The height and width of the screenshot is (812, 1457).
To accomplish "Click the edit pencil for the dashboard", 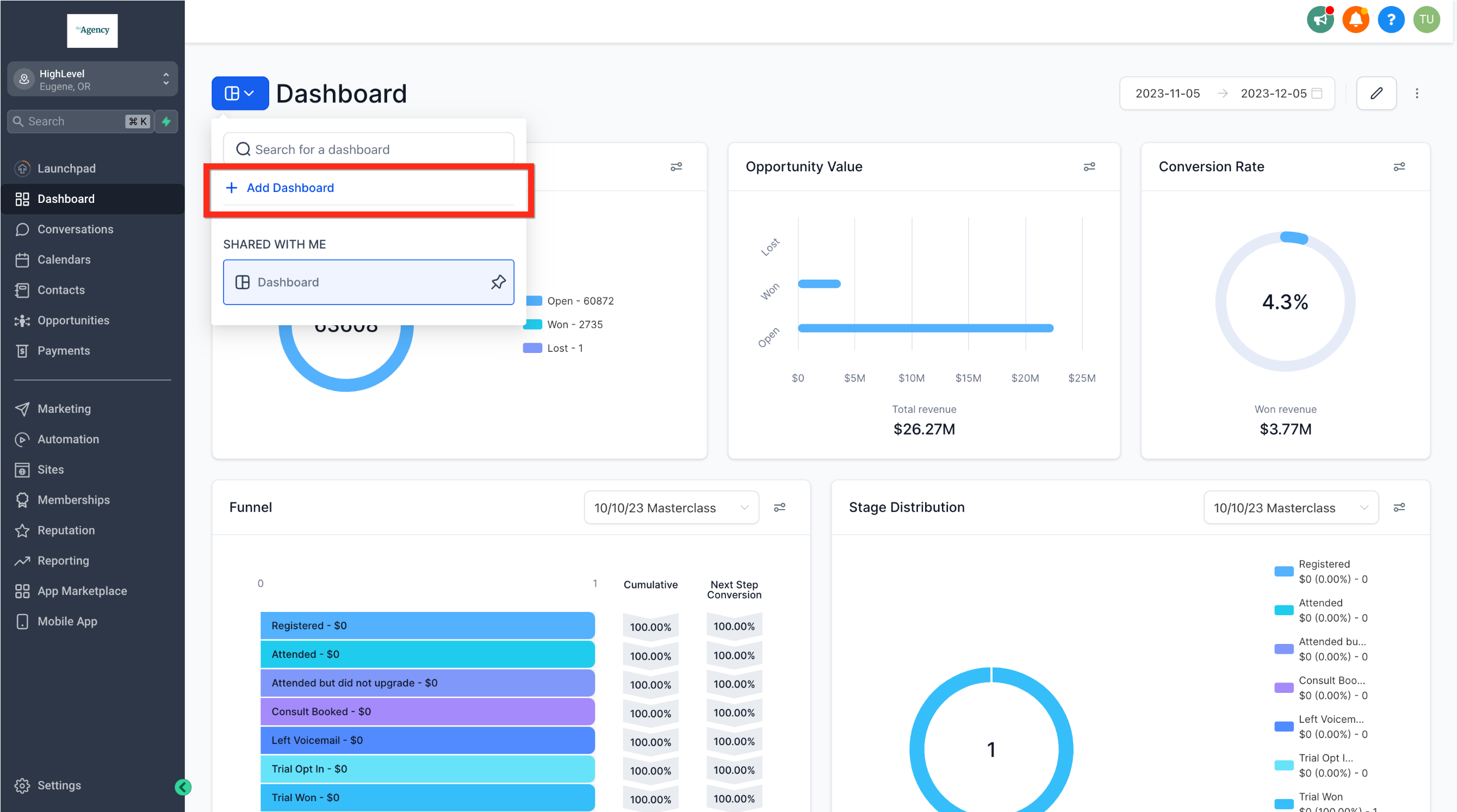I will click(x=1377, y=94).
